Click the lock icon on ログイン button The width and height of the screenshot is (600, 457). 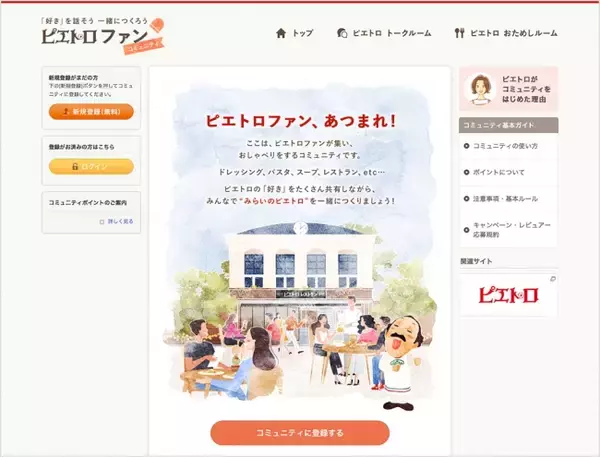75,166
